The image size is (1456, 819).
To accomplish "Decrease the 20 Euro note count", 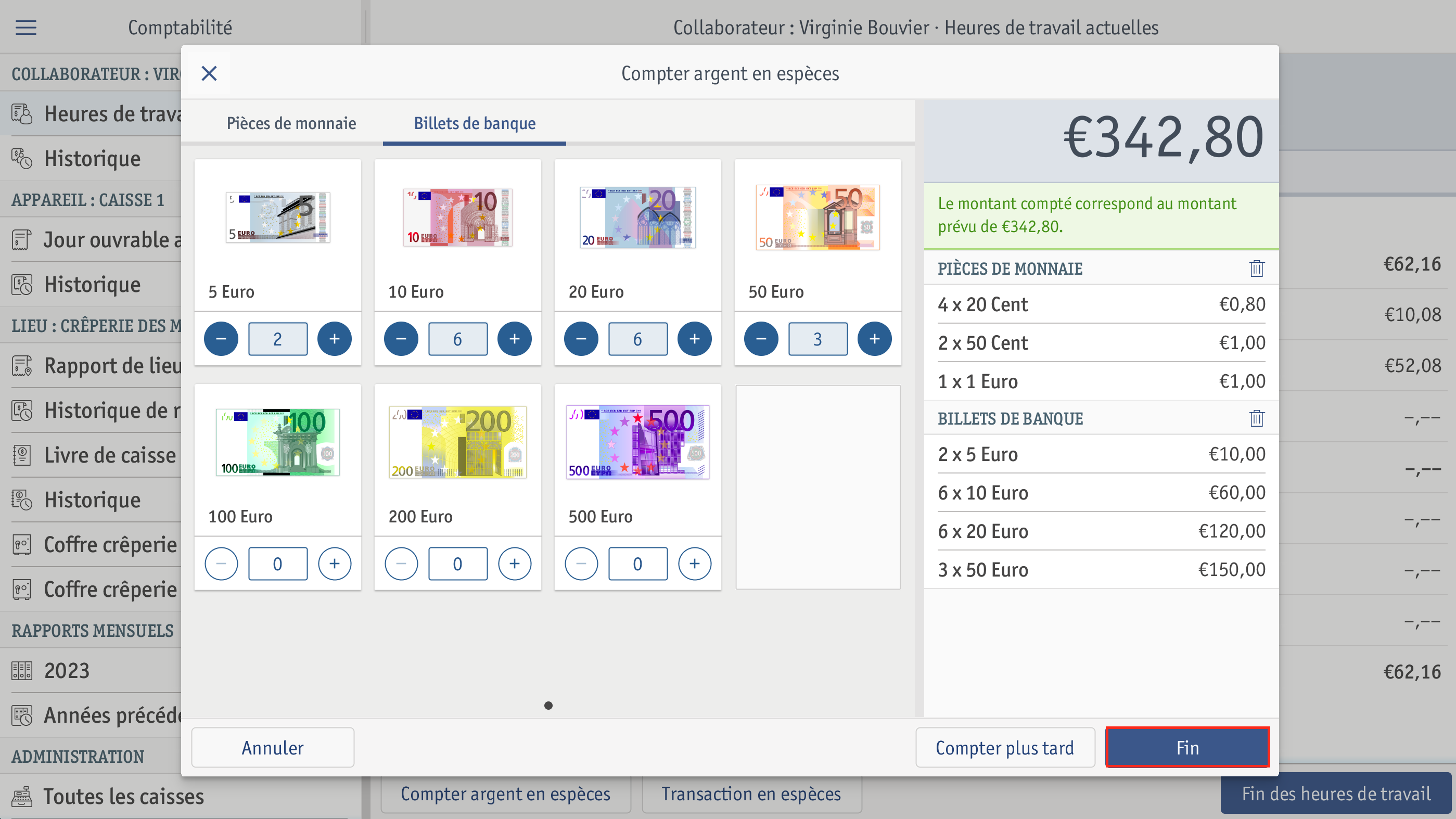I will point(581,339).
